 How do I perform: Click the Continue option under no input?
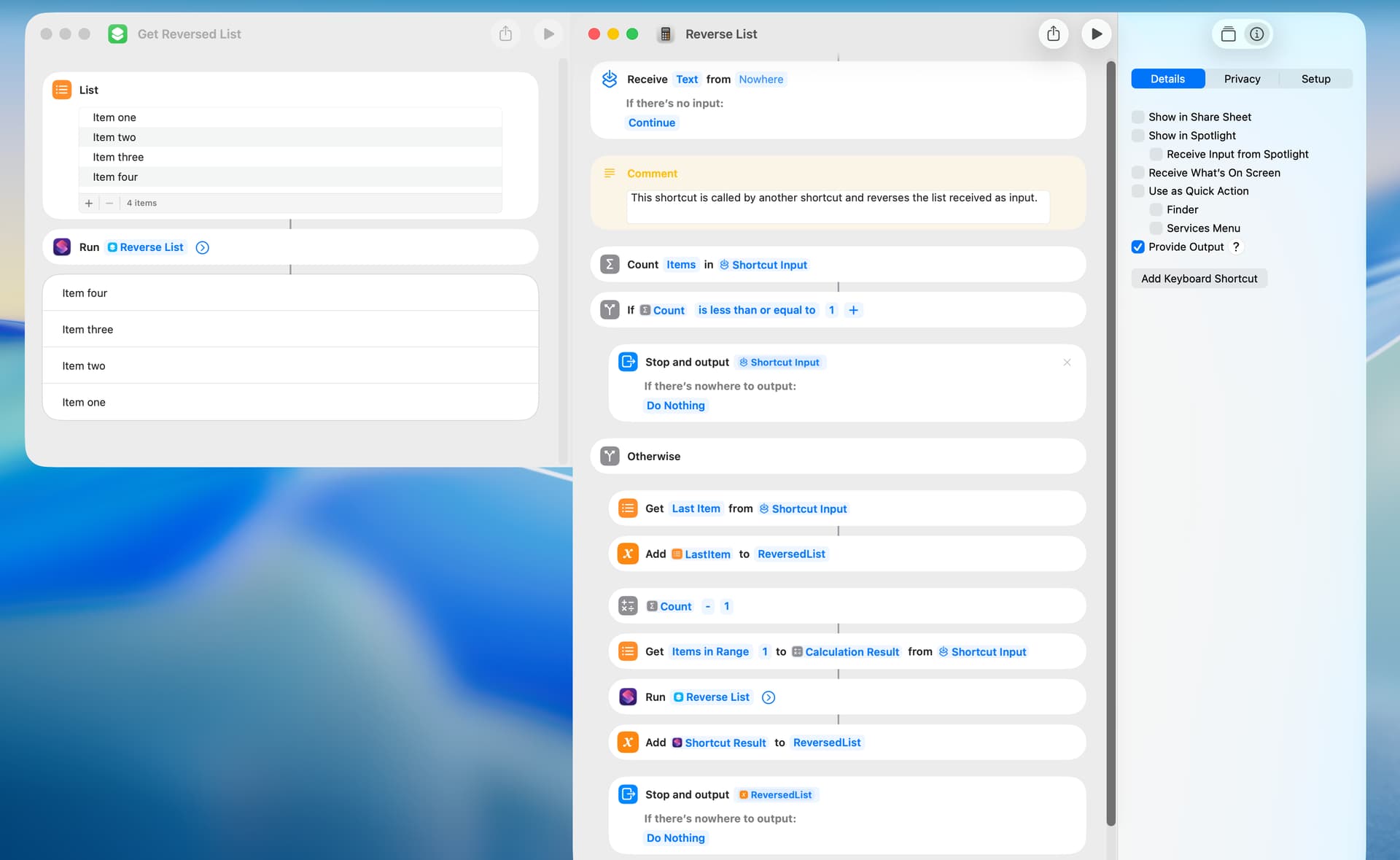click(x=651, y=123)
